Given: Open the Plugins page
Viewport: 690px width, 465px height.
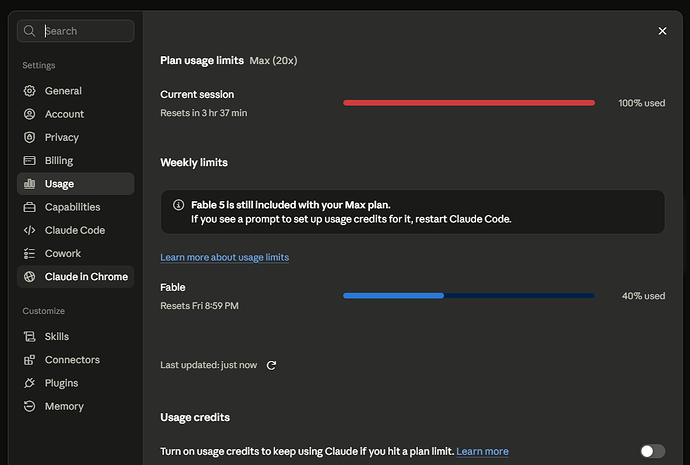Looking at the screenshot, I should (x=76, y=383).
